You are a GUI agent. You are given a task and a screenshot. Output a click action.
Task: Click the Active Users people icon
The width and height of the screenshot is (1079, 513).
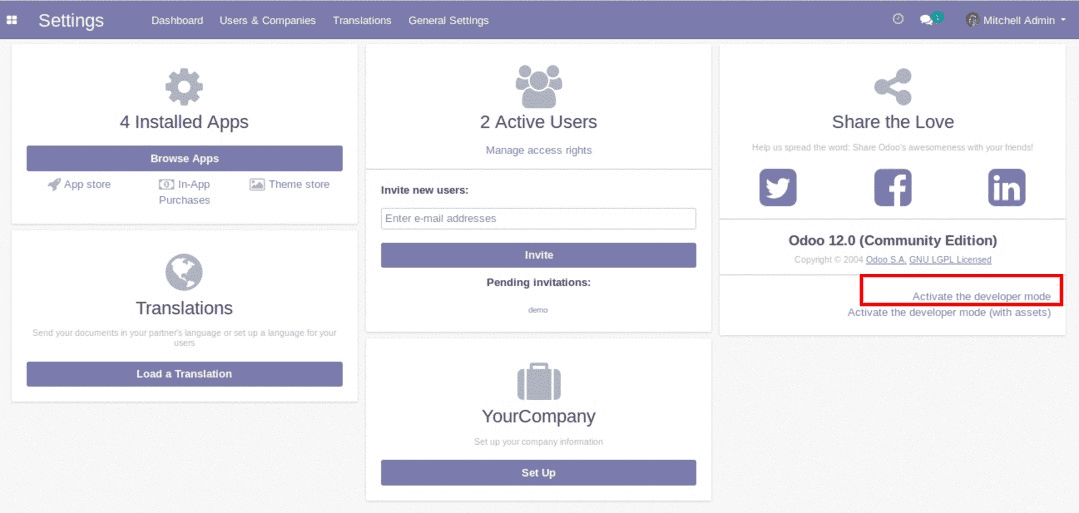coord(539,86)
